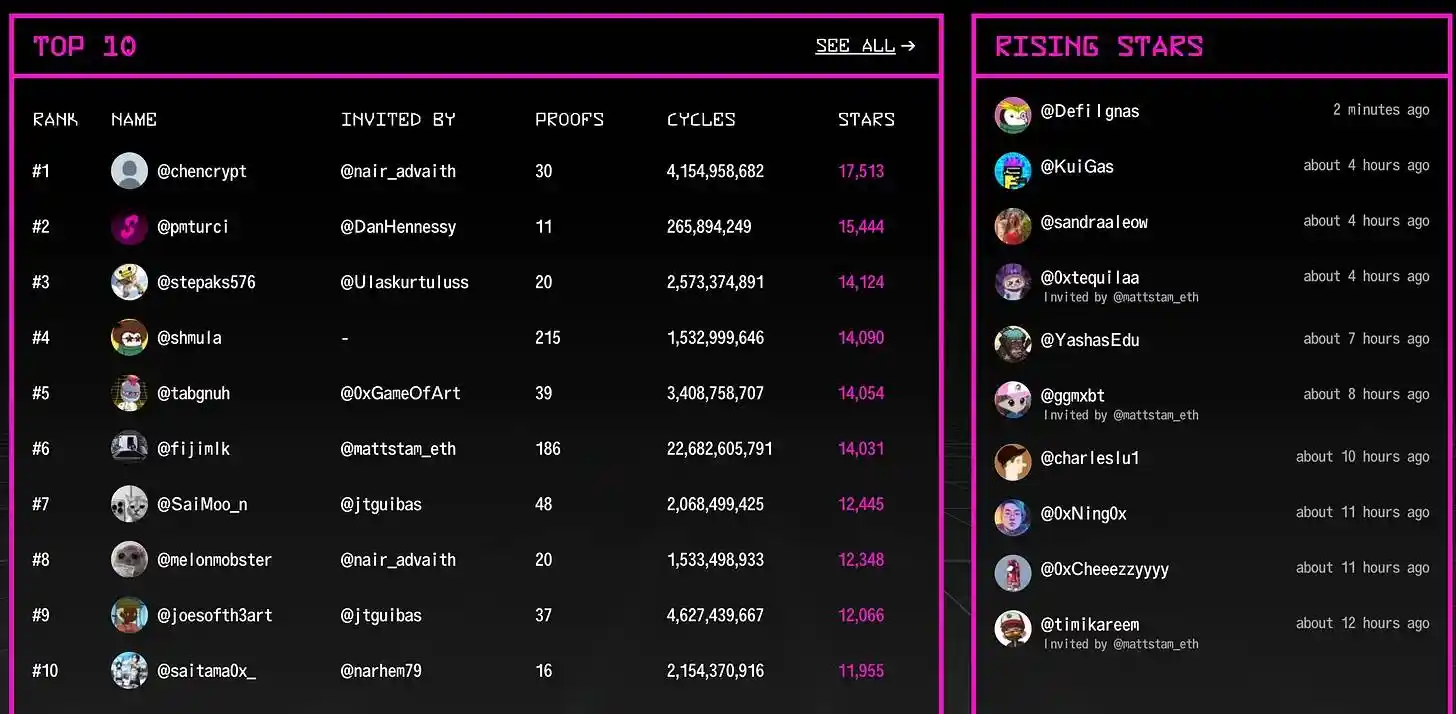
Task: Click the SEE ALL arrow link
Action: 865,46
